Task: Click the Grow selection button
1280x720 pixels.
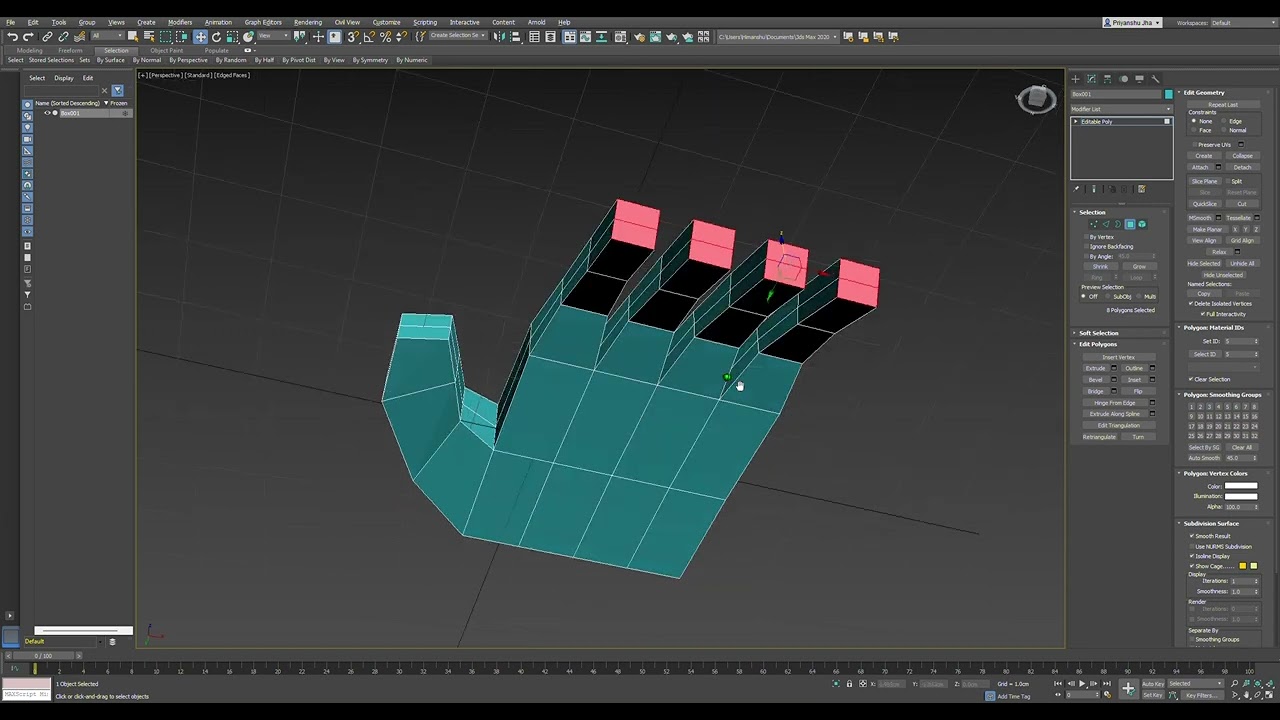Action: click(x=1139, y=267)
